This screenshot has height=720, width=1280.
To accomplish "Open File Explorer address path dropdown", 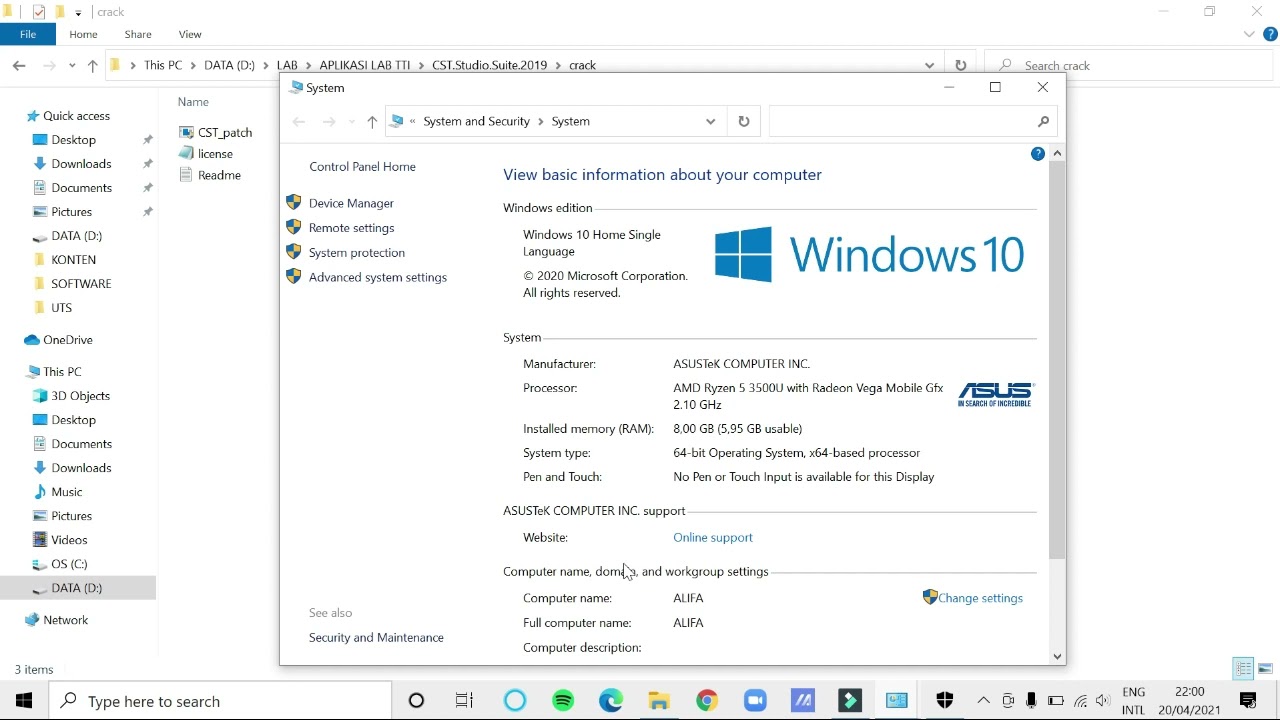I will 929,65.
